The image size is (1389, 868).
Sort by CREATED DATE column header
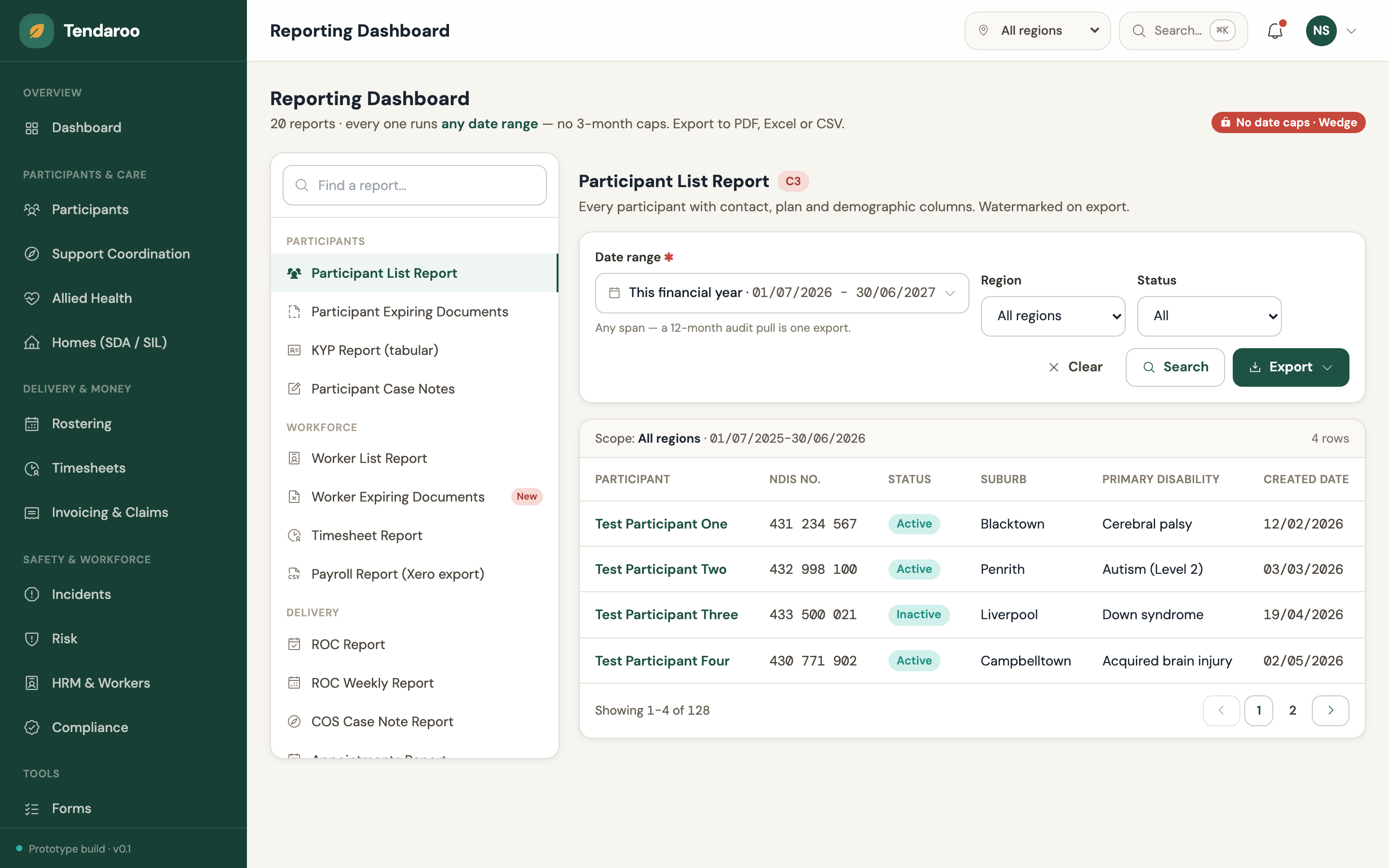click(x=1306, y=479)
